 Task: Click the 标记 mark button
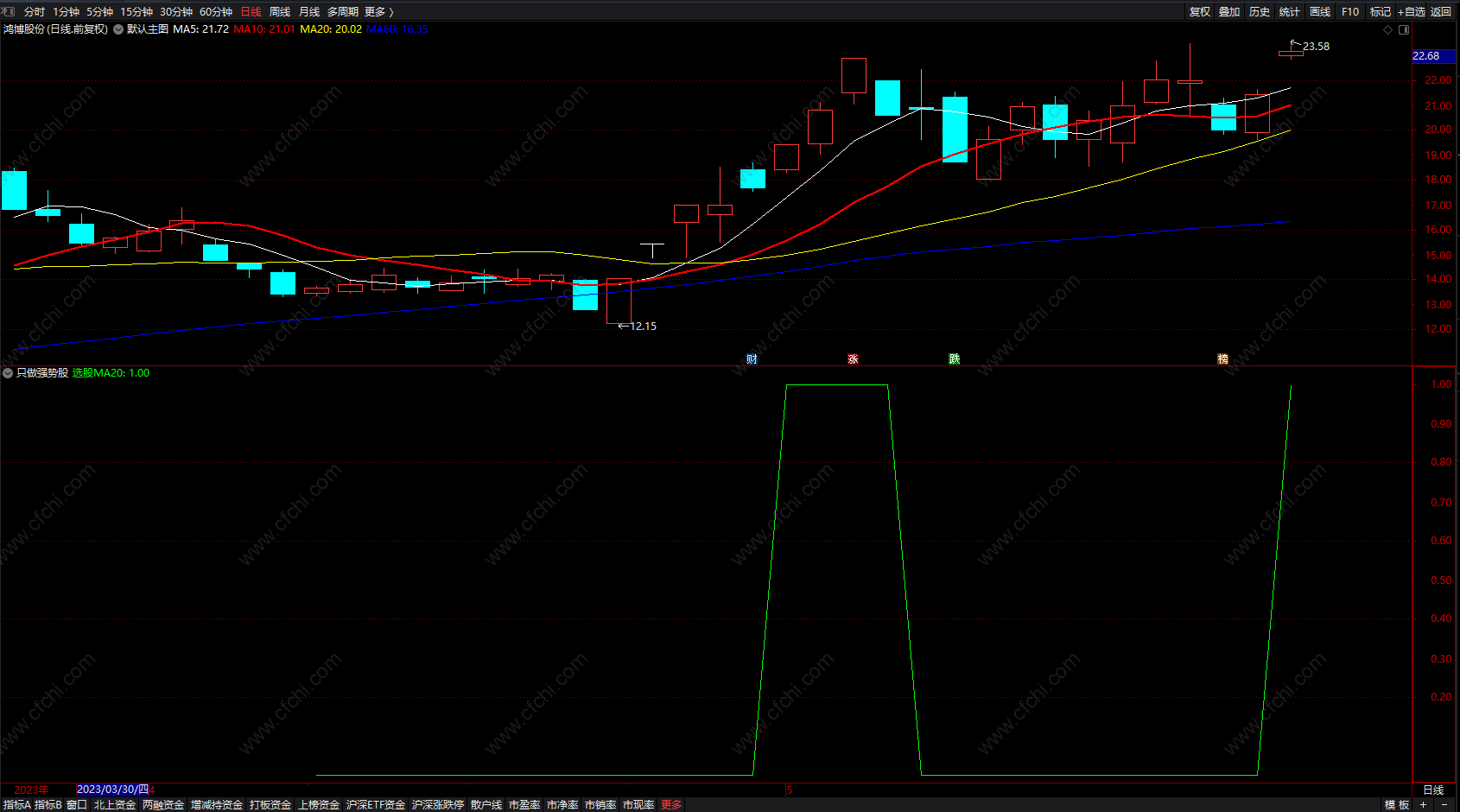point(1381,12)
